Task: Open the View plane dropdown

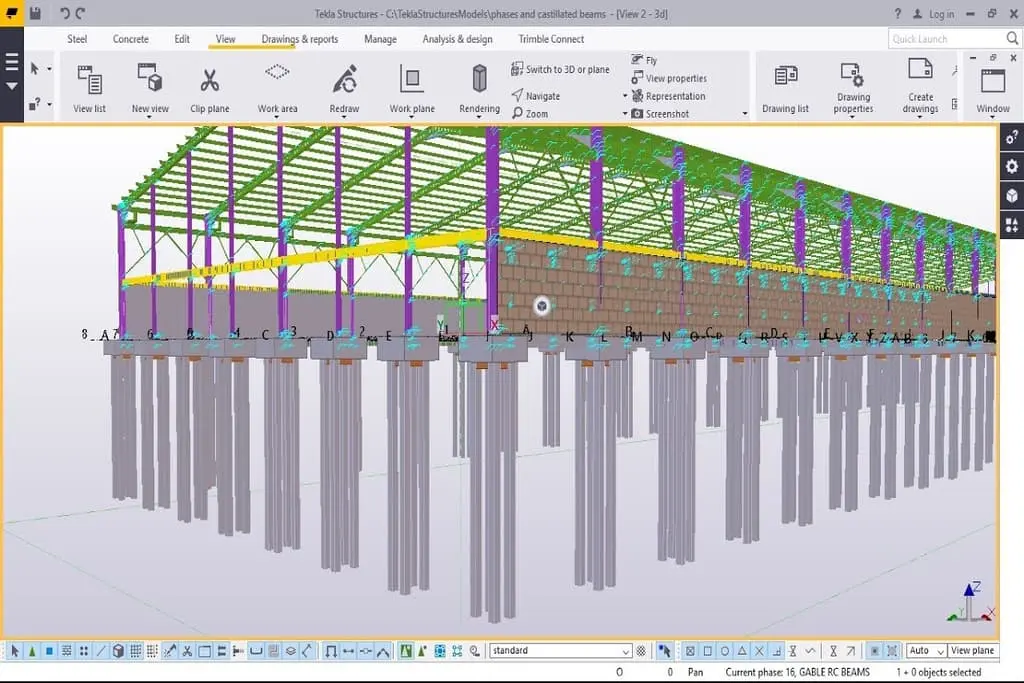Action: 973,650
